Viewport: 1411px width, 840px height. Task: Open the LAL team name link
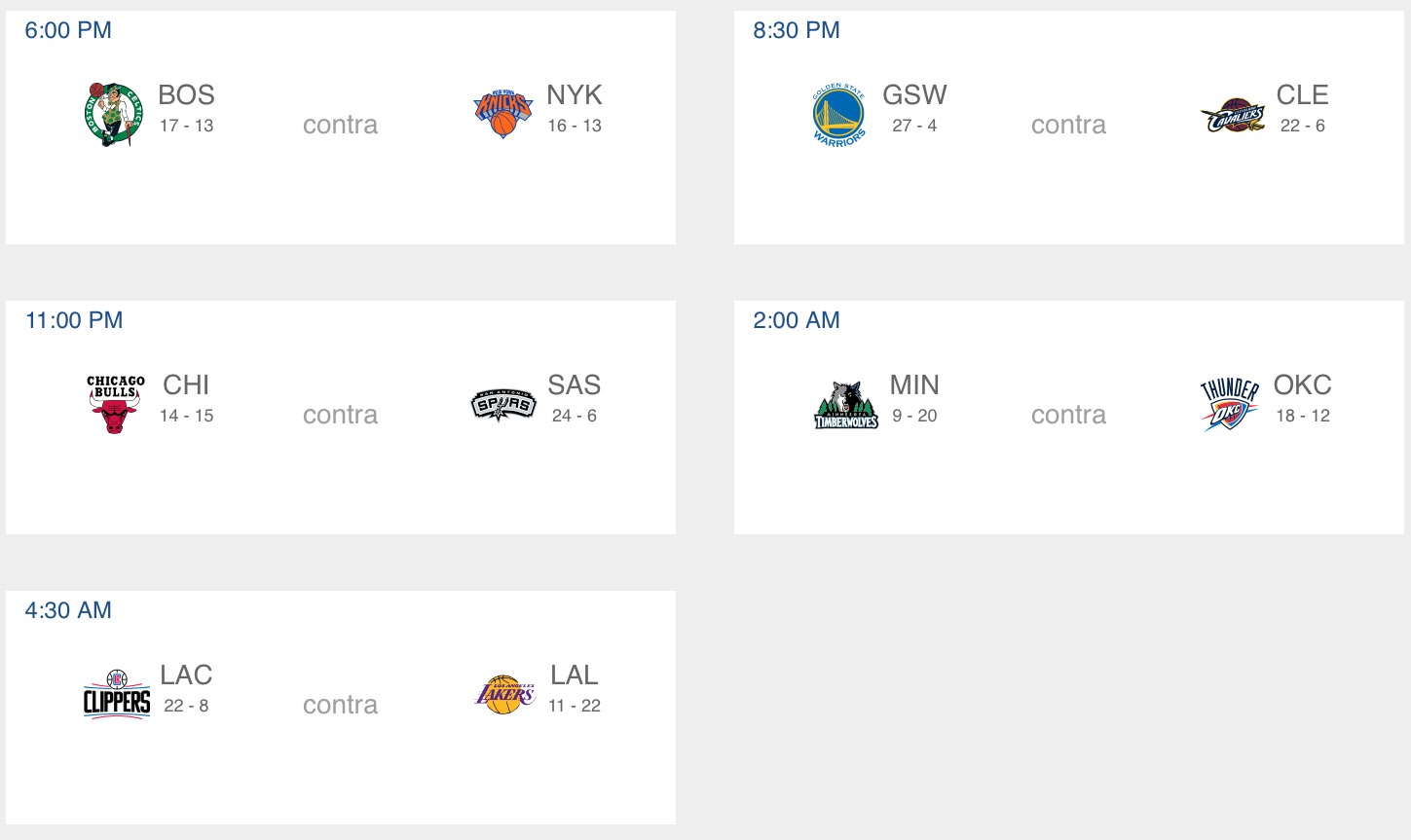point(574,676)
